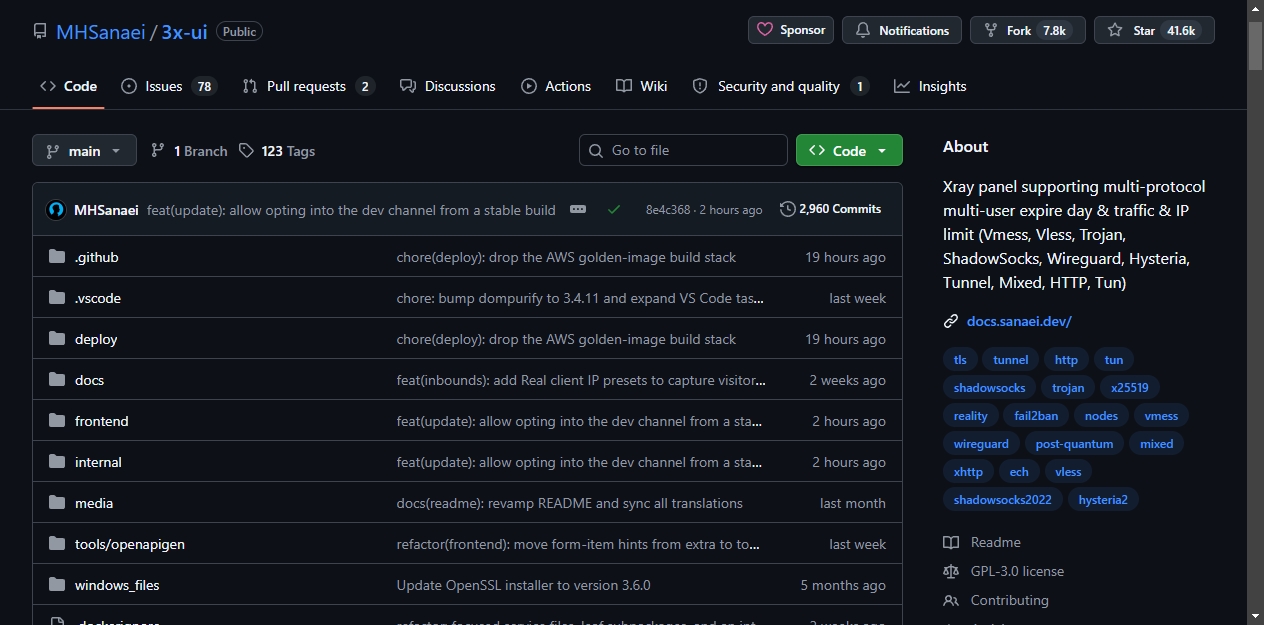Click the deploy folder icon
The width and height of the screenshot is (1264, 625).
pyautogui.click(x=57, y=339)
